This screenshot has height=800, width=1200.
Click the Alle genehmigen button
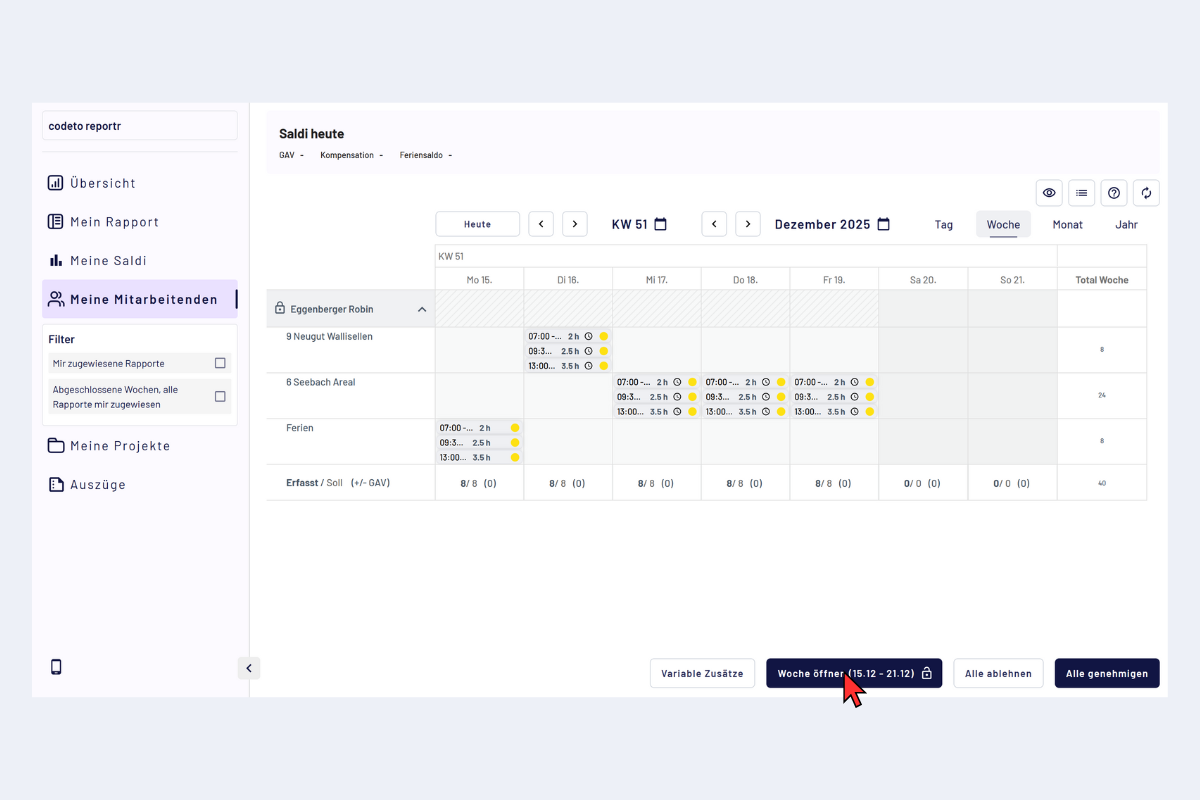[x=1107, y=673]
